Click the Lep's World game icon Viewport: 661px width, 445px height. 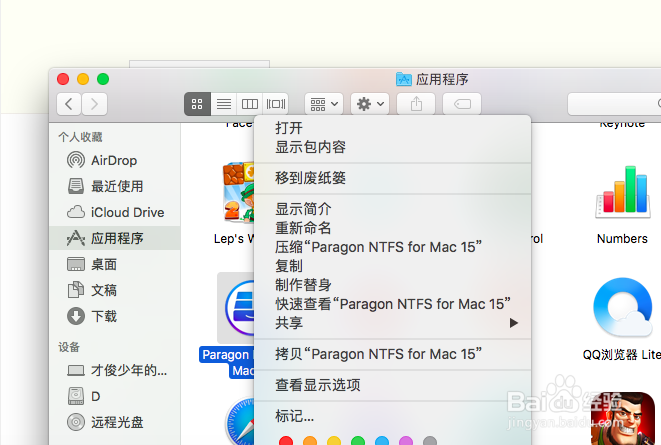[x=239, y=192]
